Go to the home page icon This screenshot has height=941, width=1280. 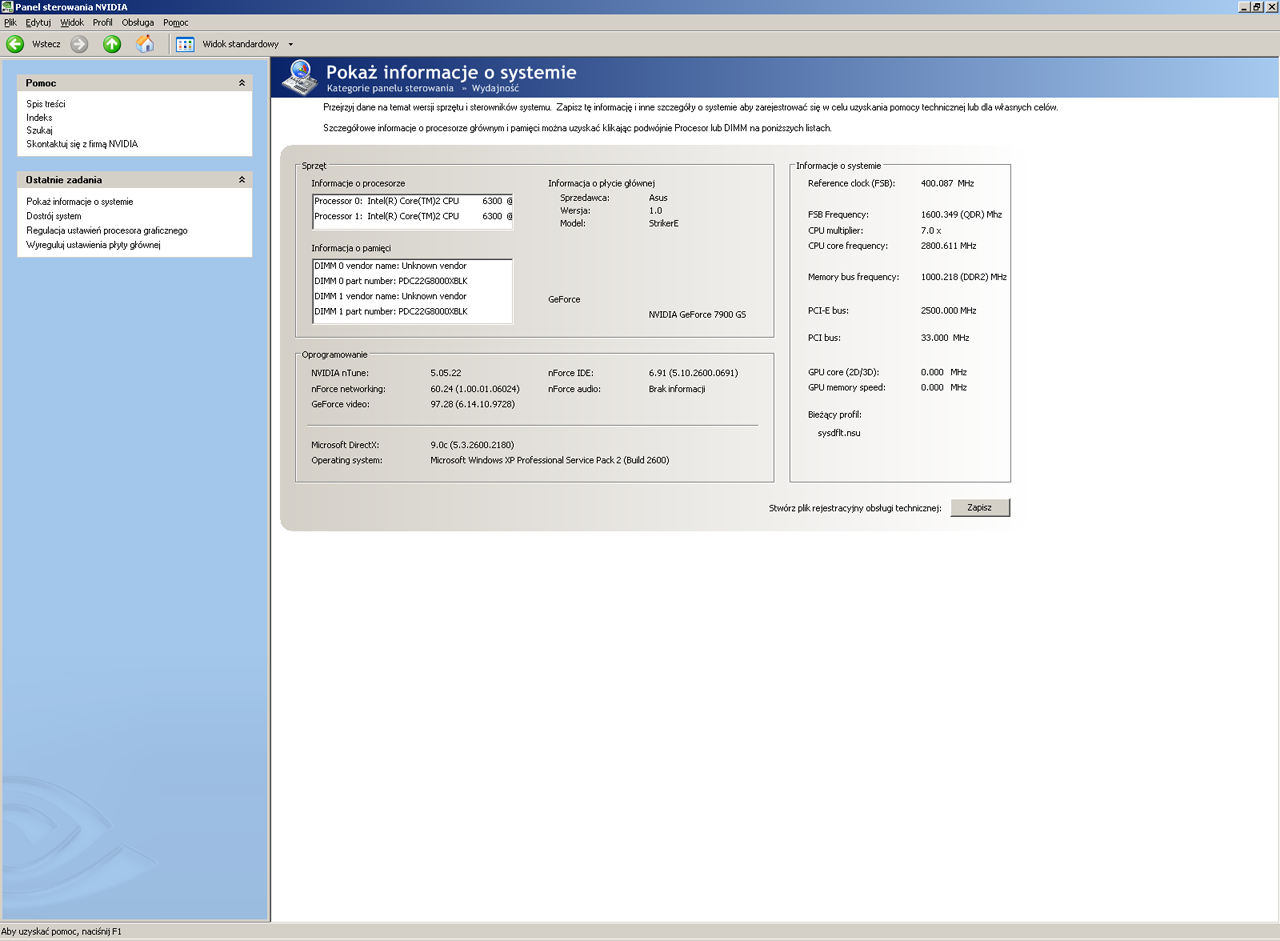click(145, 44)
